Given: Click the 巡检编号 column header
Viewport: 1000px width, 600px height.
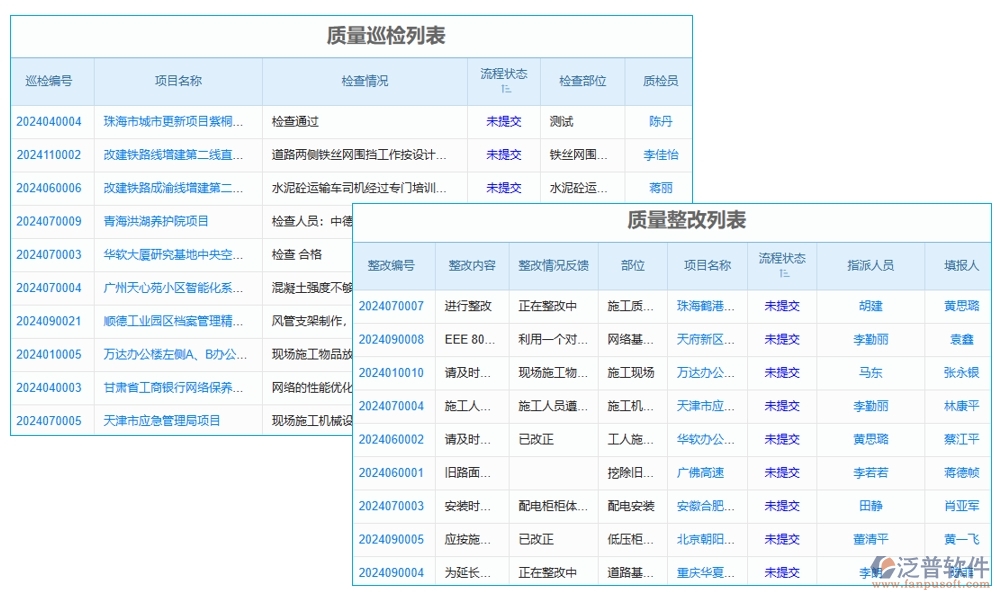Looking at the screenshot, I should coord(50,81).
